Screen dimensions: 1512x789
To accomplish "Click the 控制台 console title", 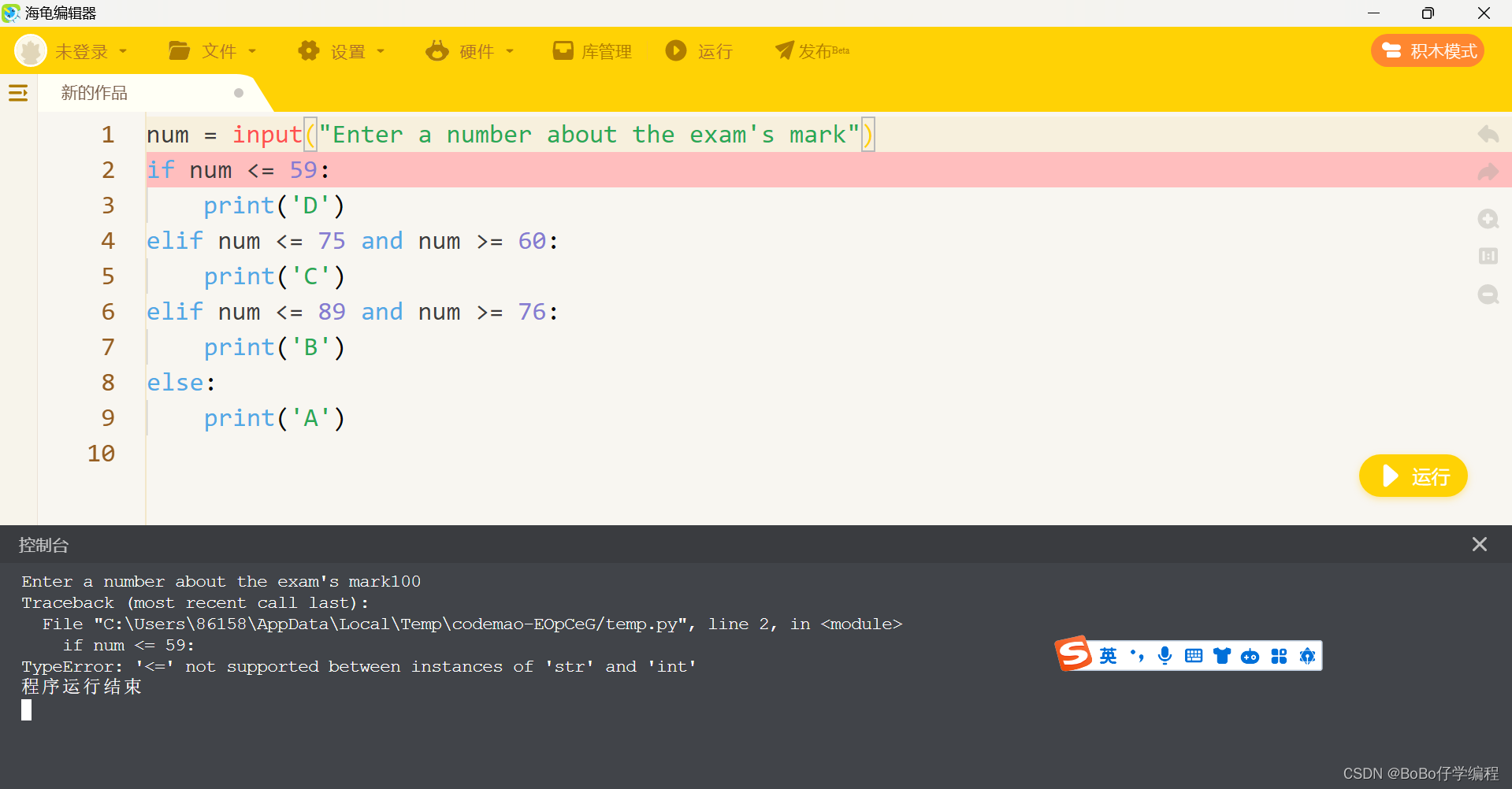I will [44, 545].
